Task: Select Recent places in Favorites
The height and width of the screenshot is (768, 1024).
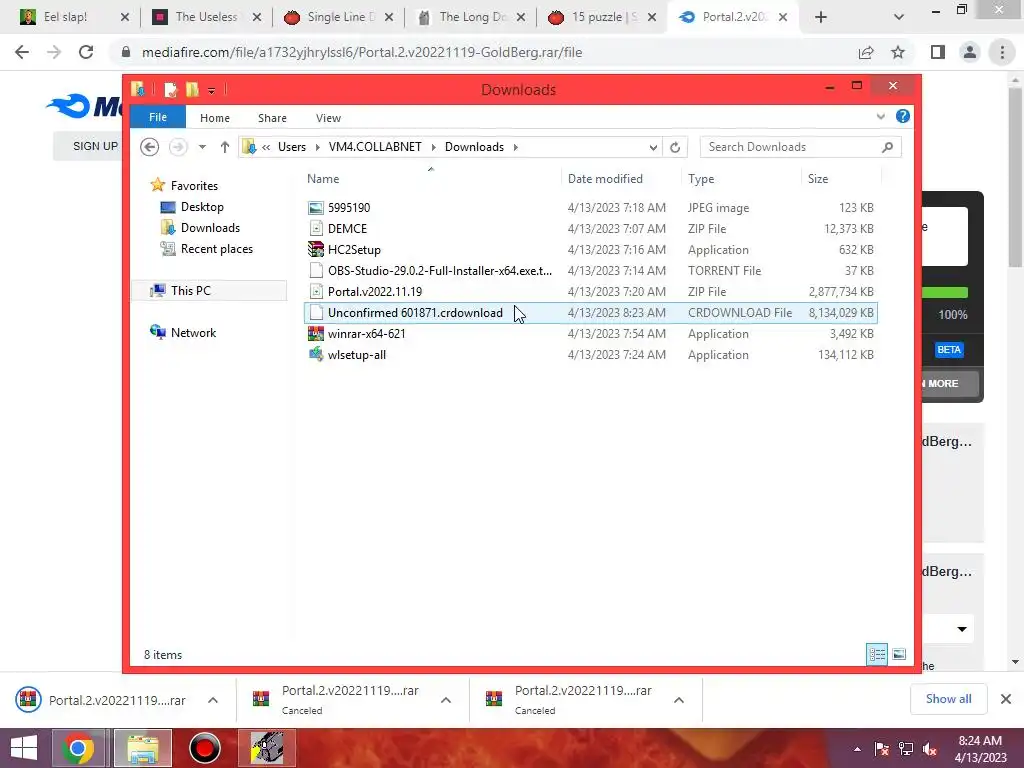Action: [216, 249]
